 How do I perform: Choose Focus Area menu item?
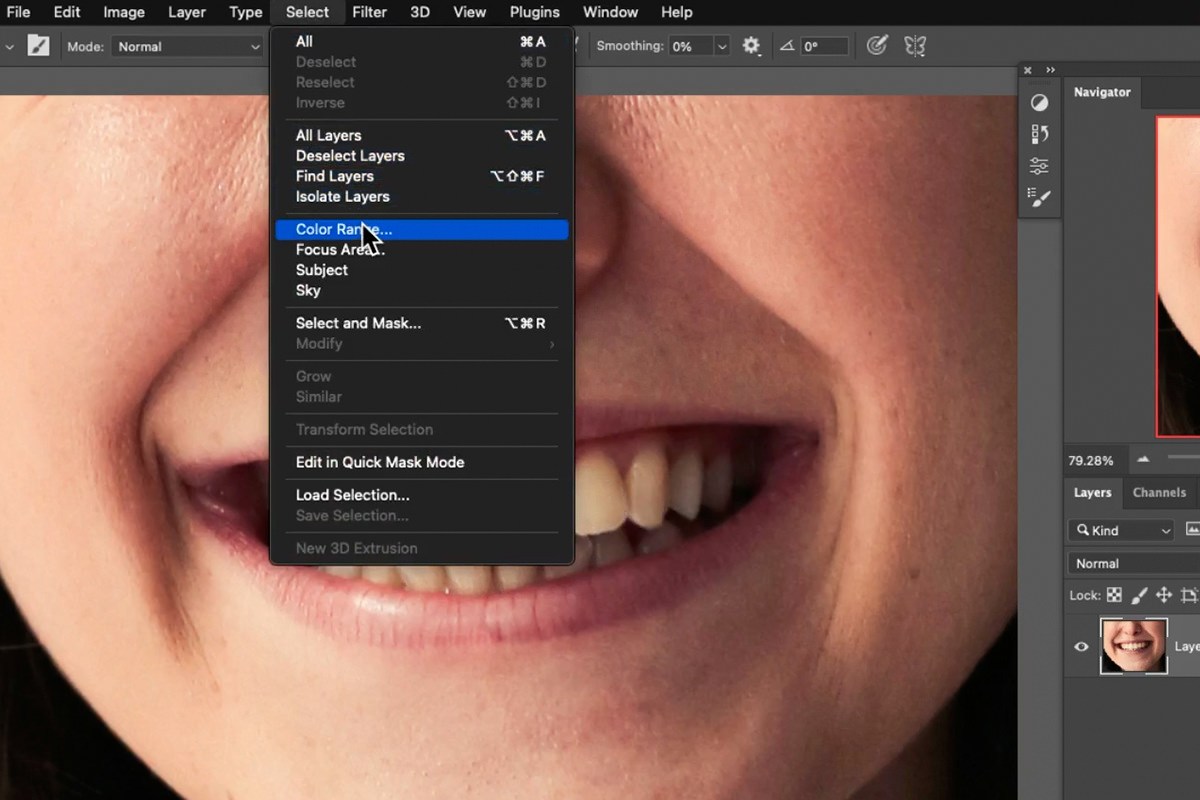(421, 250)
